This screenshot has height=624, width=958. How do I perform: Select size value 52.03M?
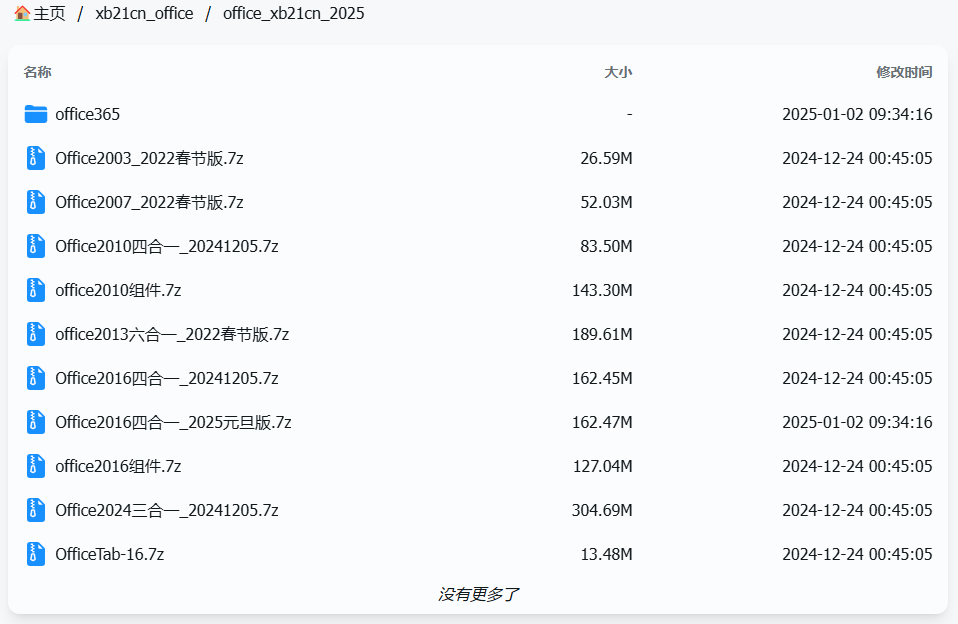[x=606, y=202]
